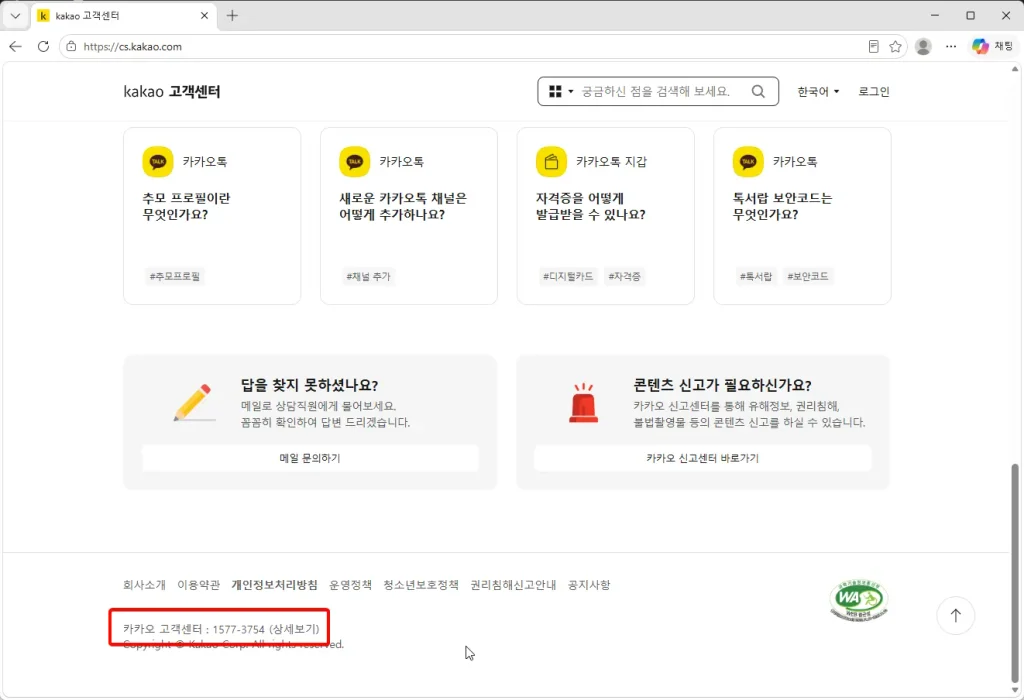The height and width of the screenshot is (700, 1024).
Task: Open the reader view icon in the address bar
Action: click(x=873, y=46)
